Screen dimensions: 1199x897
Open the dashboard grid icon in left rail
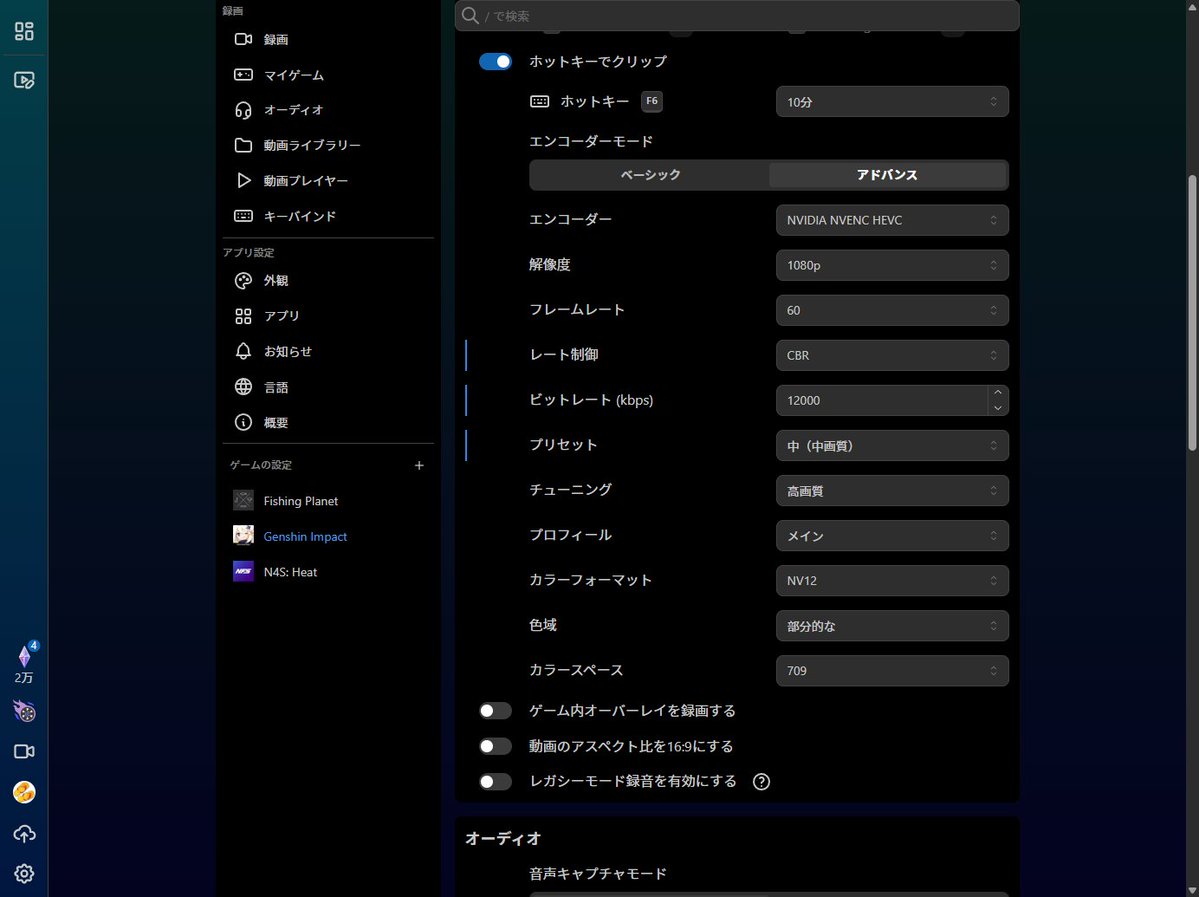(24, 31)
